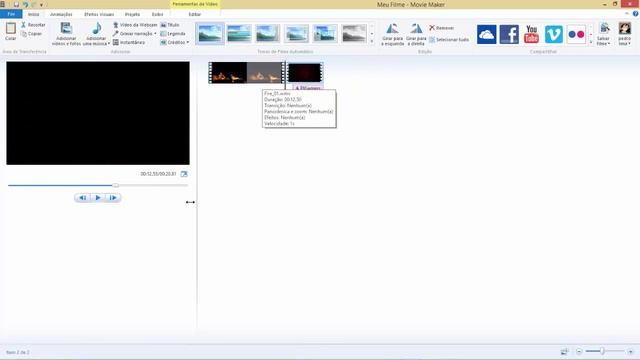The height and width of the screenshot is (360, 640).
Task: Select the fifth AutoMovie theme thumbnail
Action: coord(325,33)
